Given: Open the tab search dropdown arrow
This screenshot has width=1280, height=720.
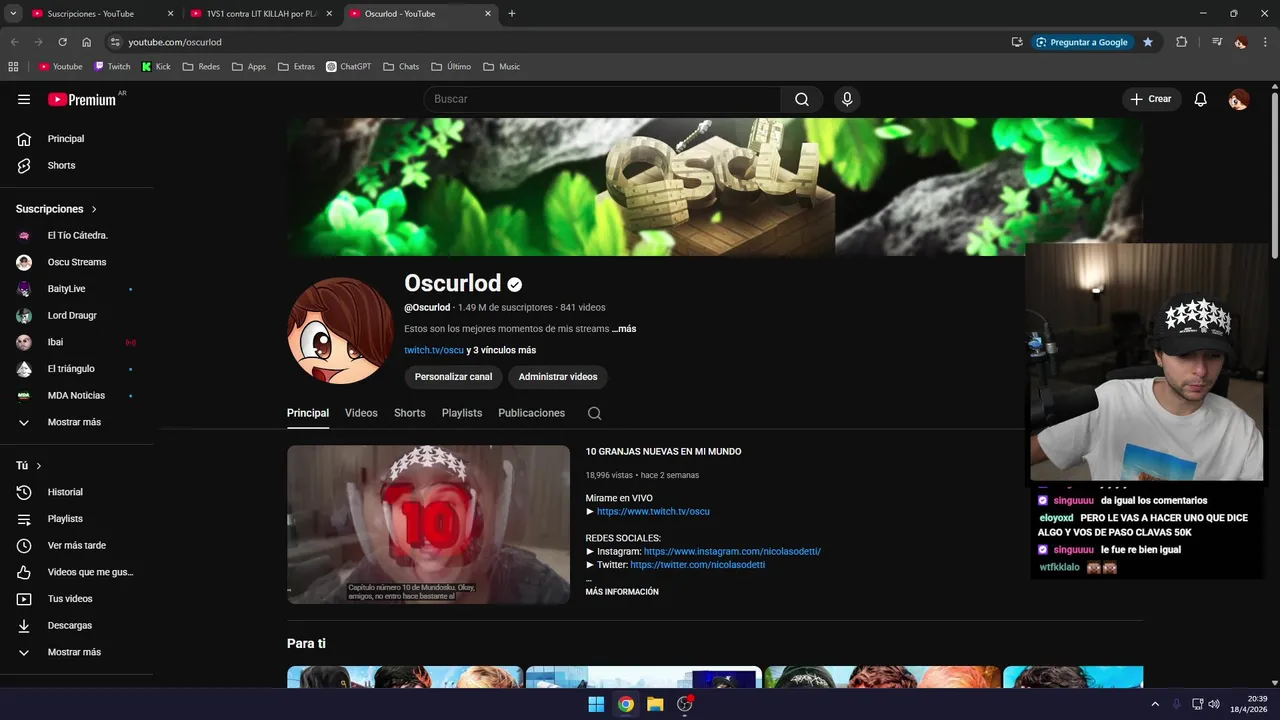Looking at the screenshot, I should tap(13, 14).
